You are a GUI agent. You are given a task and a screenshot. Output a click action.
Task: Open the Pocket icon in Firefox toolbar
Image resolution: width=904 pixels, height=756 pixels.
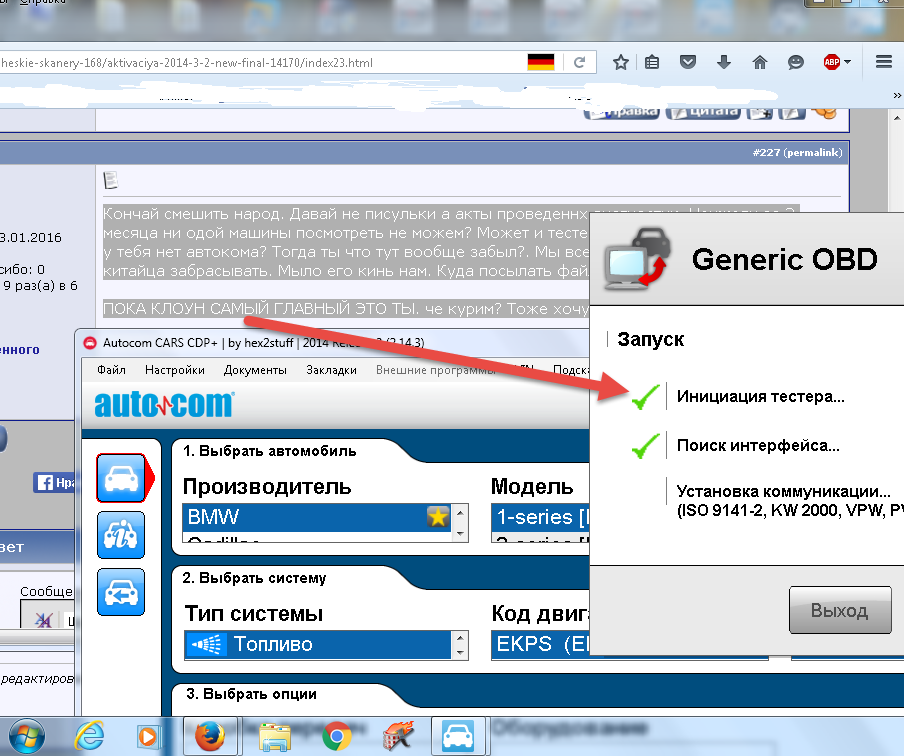tap(688, 62)
